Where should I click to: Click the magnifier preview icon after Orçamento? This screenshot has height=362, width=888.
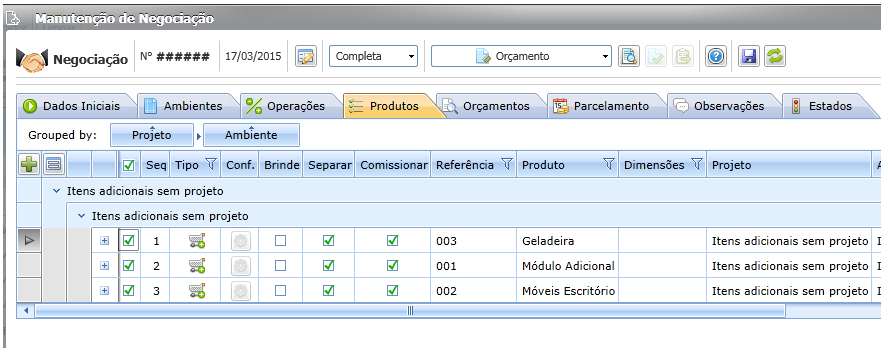pyautogui.click(x=629, y=57)
